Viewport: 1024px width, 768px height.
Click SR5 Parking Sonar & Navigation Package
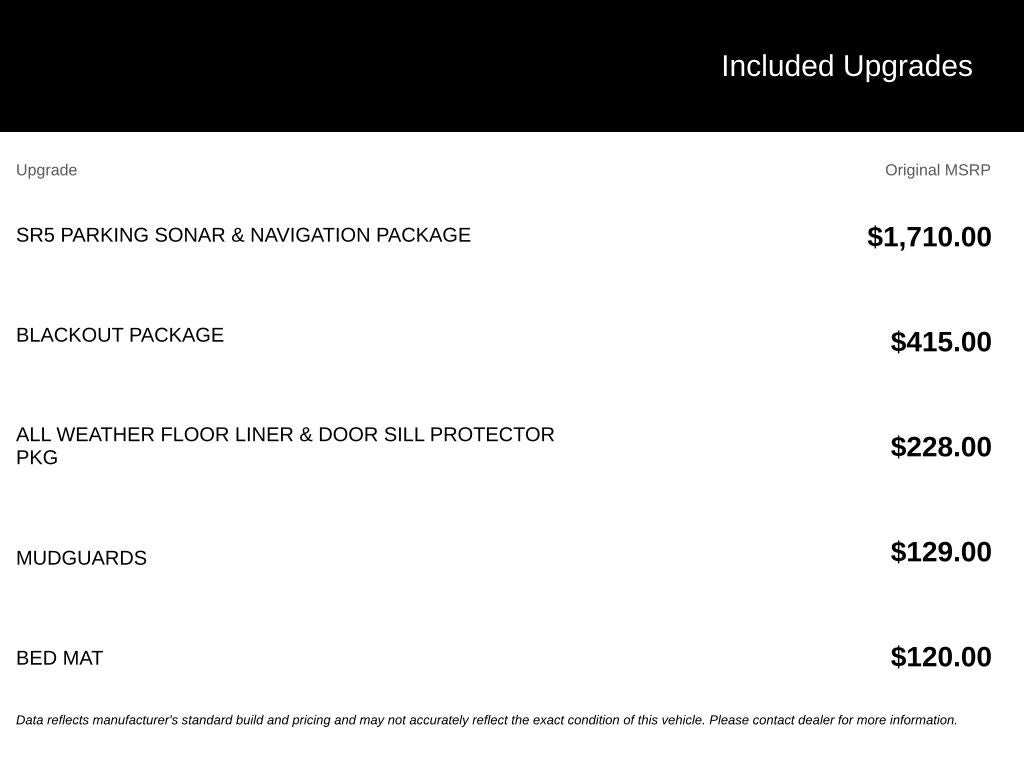(x=243, y=235)
